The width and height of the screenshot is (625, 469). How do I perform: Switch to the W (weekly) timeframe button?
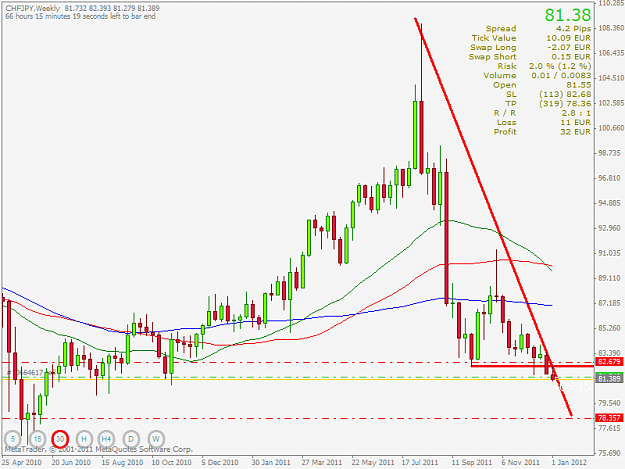click(156, 439)
